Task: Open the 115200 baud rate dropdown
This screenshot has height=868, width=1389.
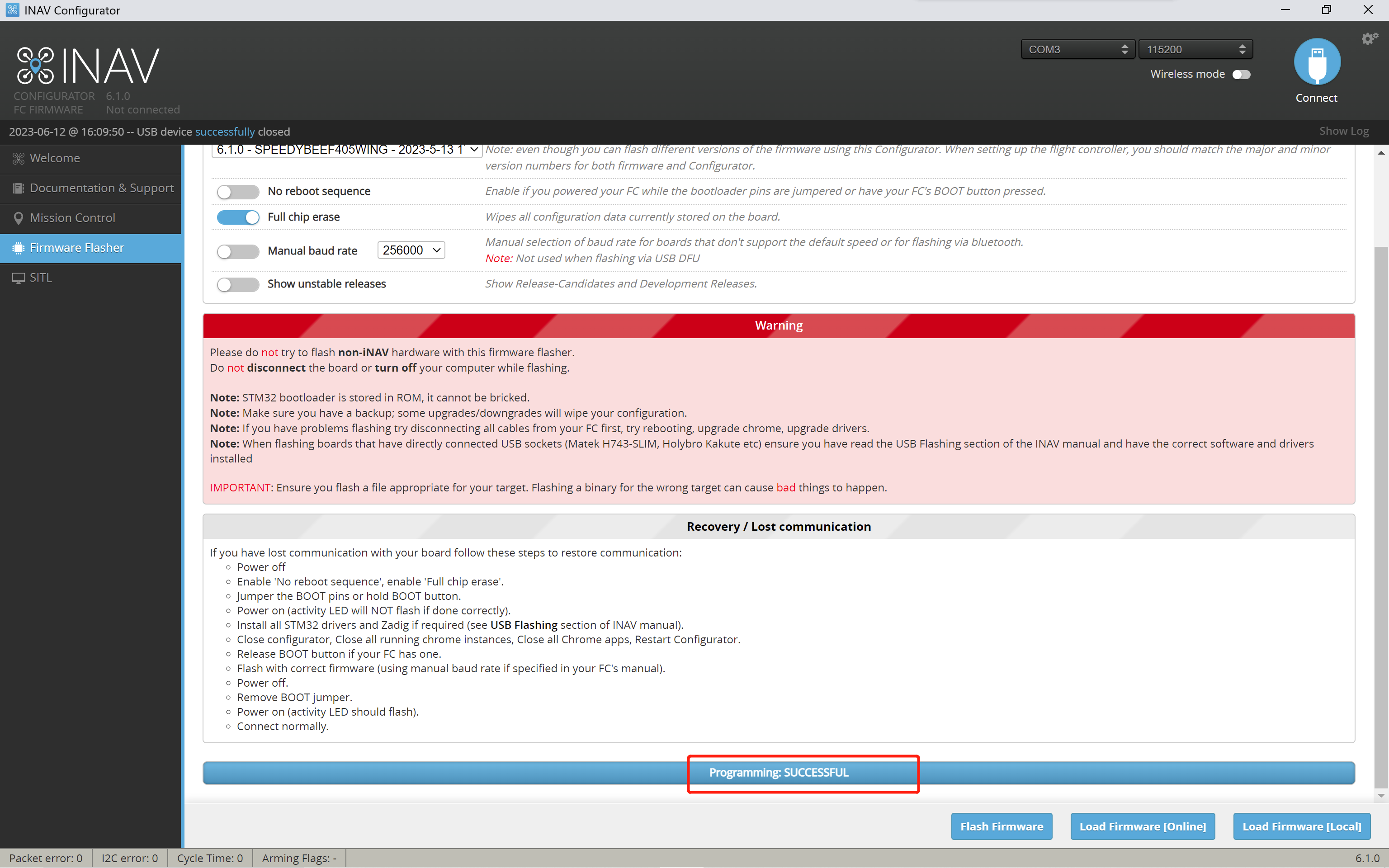Action: pos(1195,49)
